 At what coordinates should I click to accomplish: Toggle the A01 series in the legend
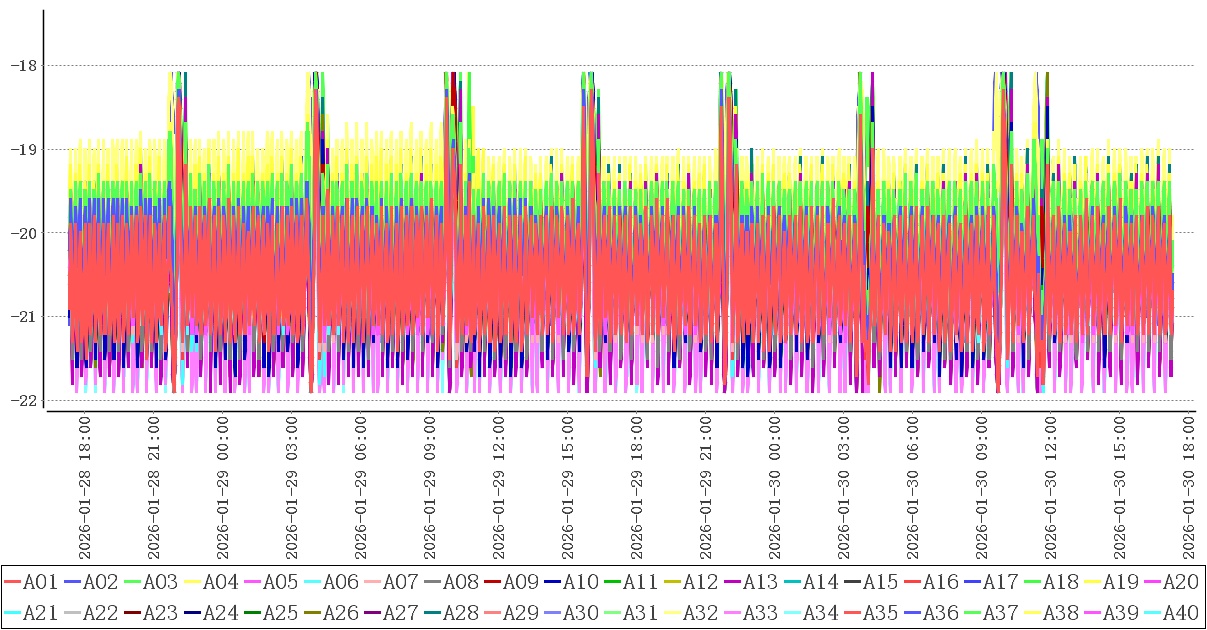click(40, 581)
